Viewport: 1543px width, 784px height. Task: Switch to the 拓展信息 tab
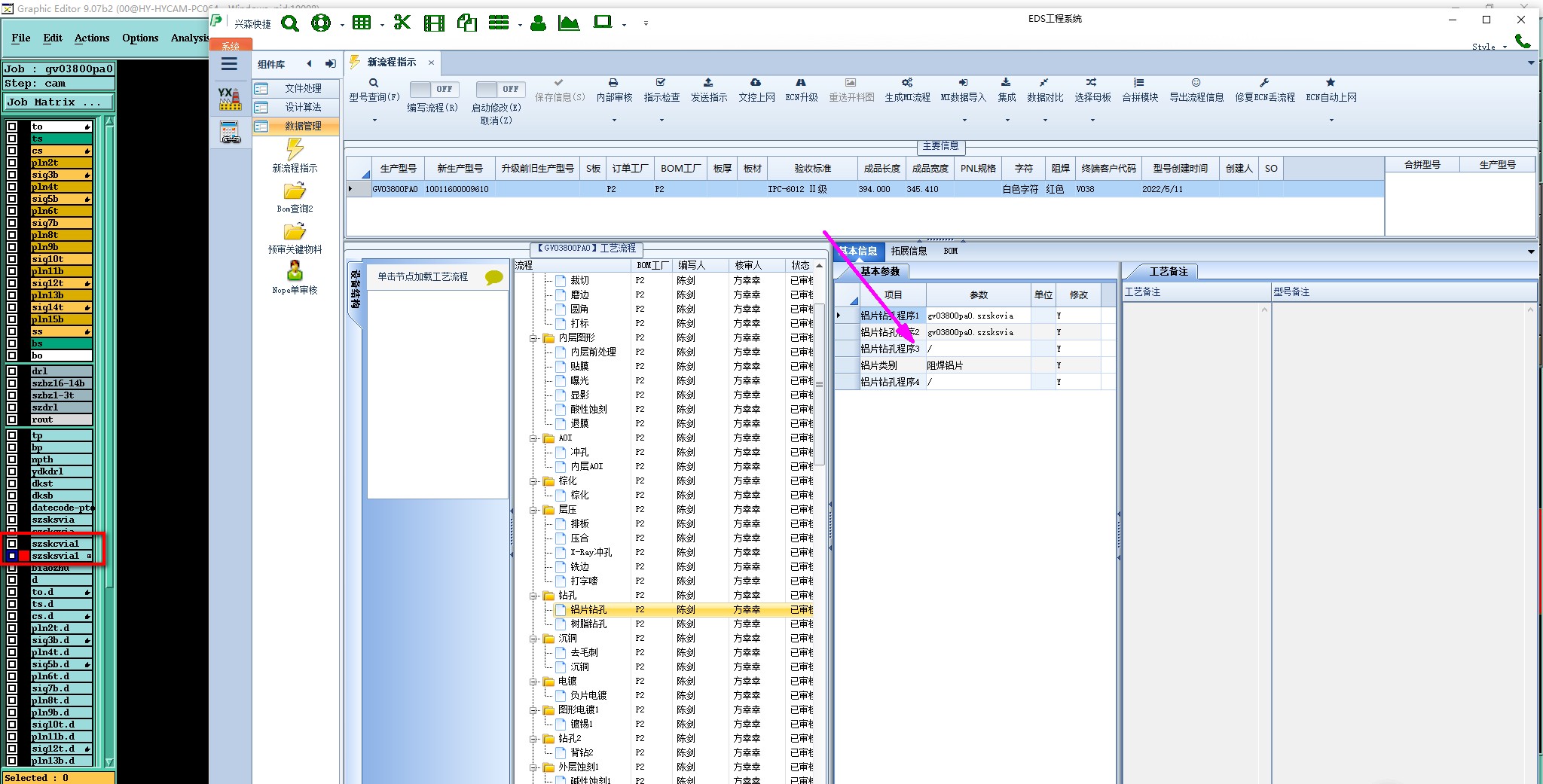(909, 251)
